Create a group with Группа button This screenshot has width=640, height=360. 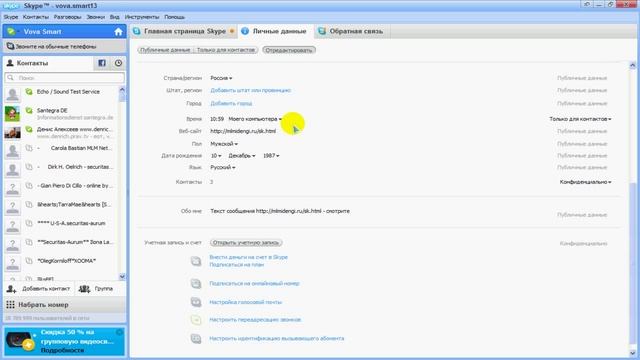click(x=96, y=289)
